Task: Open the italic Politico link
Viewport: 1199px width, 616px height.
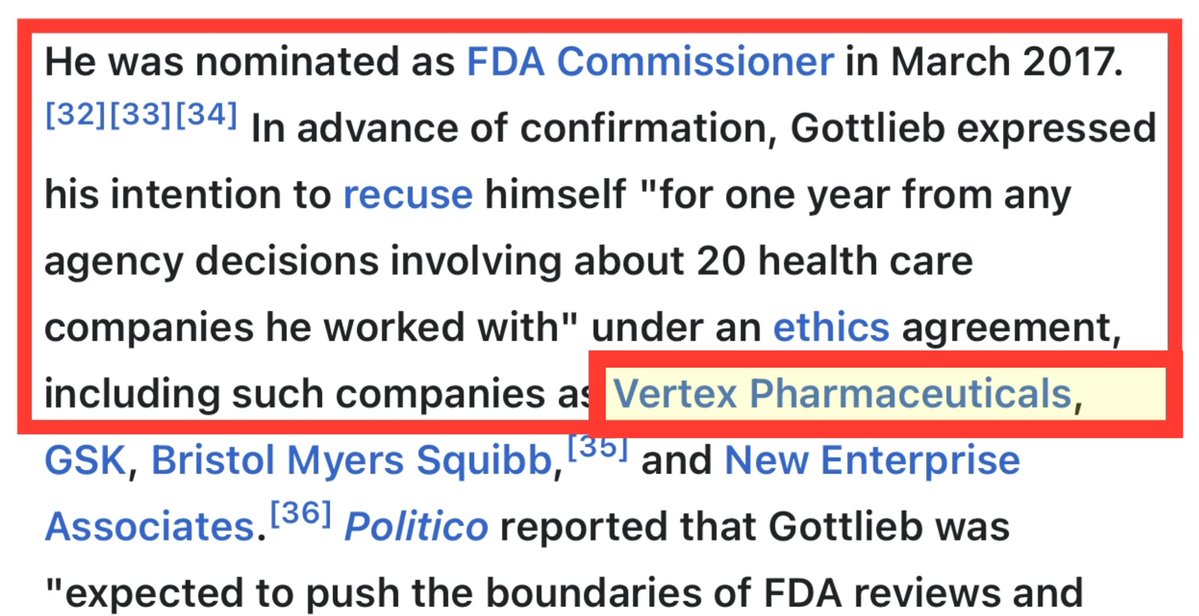Action: tap(416, 526)
